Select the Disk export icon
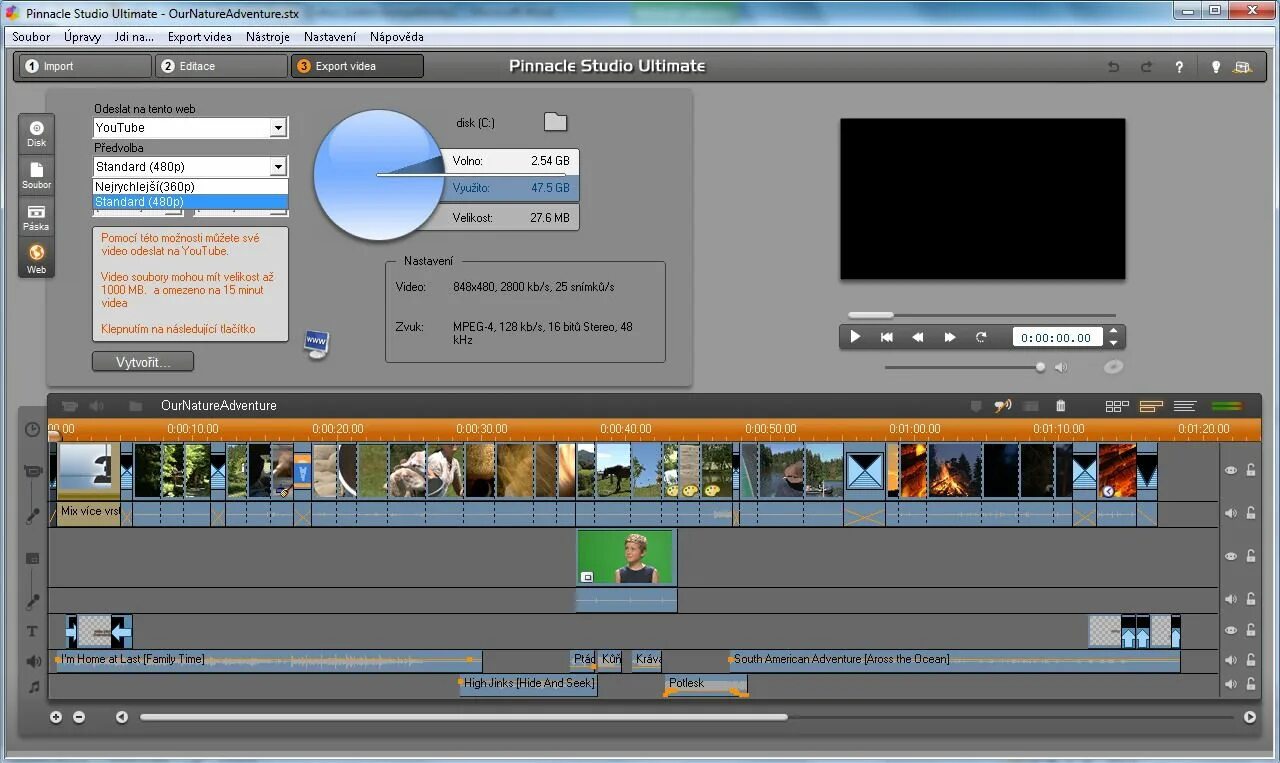The image size is (1280, 763). pos(36,134)
